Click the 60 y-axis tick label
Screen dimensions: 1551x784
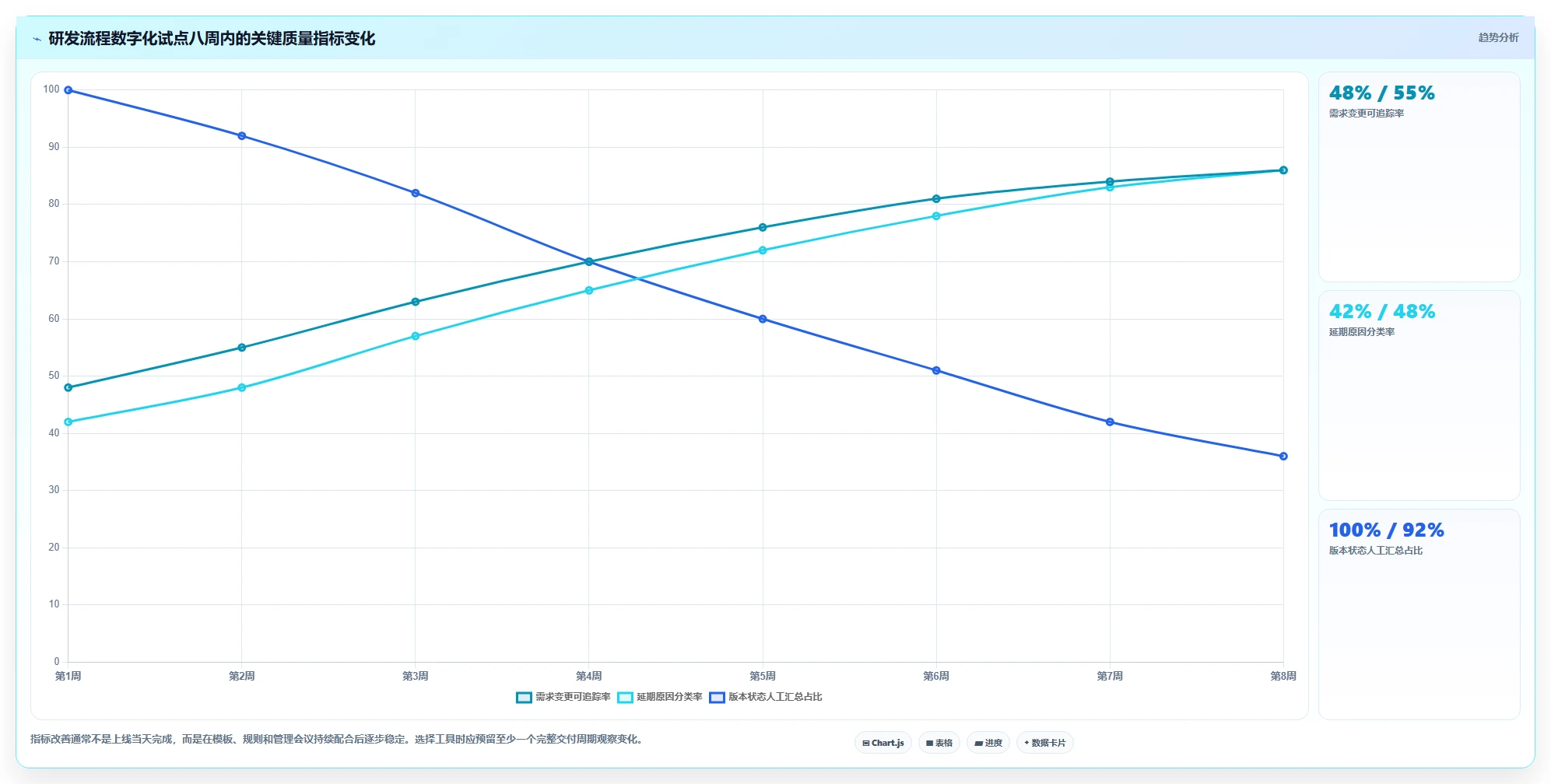coord(54,319)
